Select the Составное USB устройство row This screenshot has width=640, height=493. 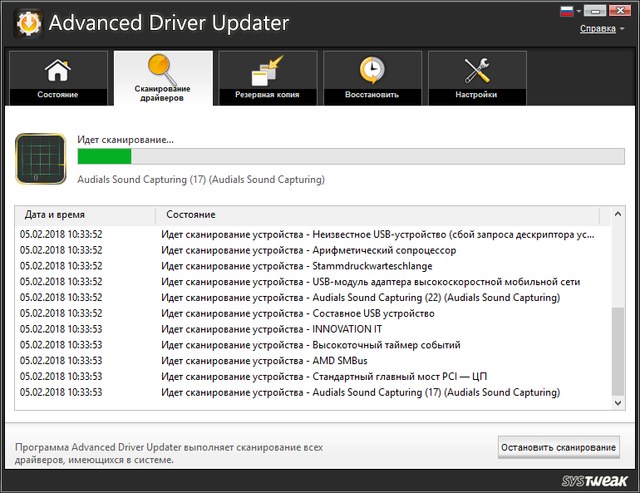[313, 313]
